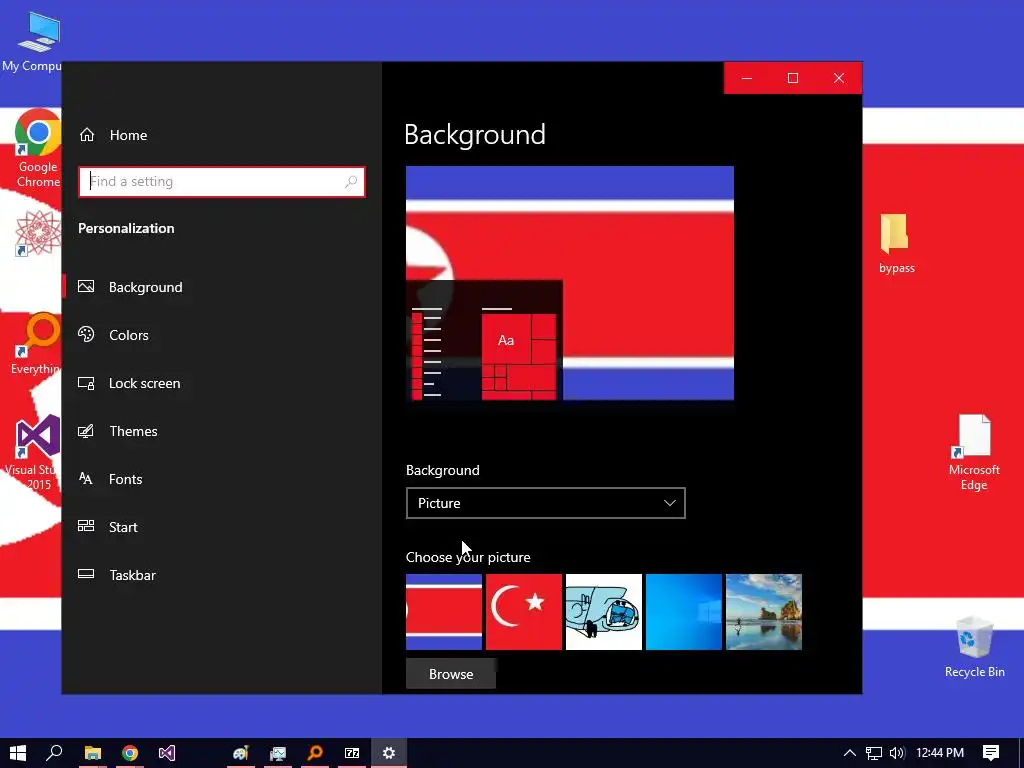The image size is (1024, 768).
Task: Click the Taskbar icon in the sidebar
Action: 86,574
